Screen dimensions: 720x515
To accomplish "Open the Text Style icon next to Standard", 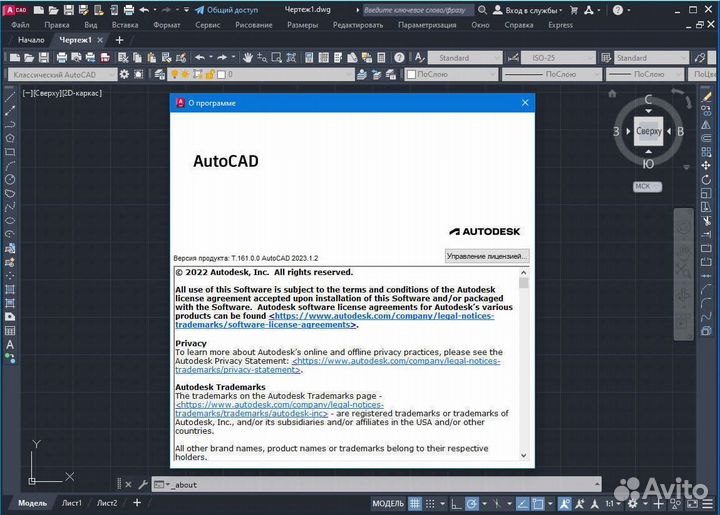I will [419, 58].
